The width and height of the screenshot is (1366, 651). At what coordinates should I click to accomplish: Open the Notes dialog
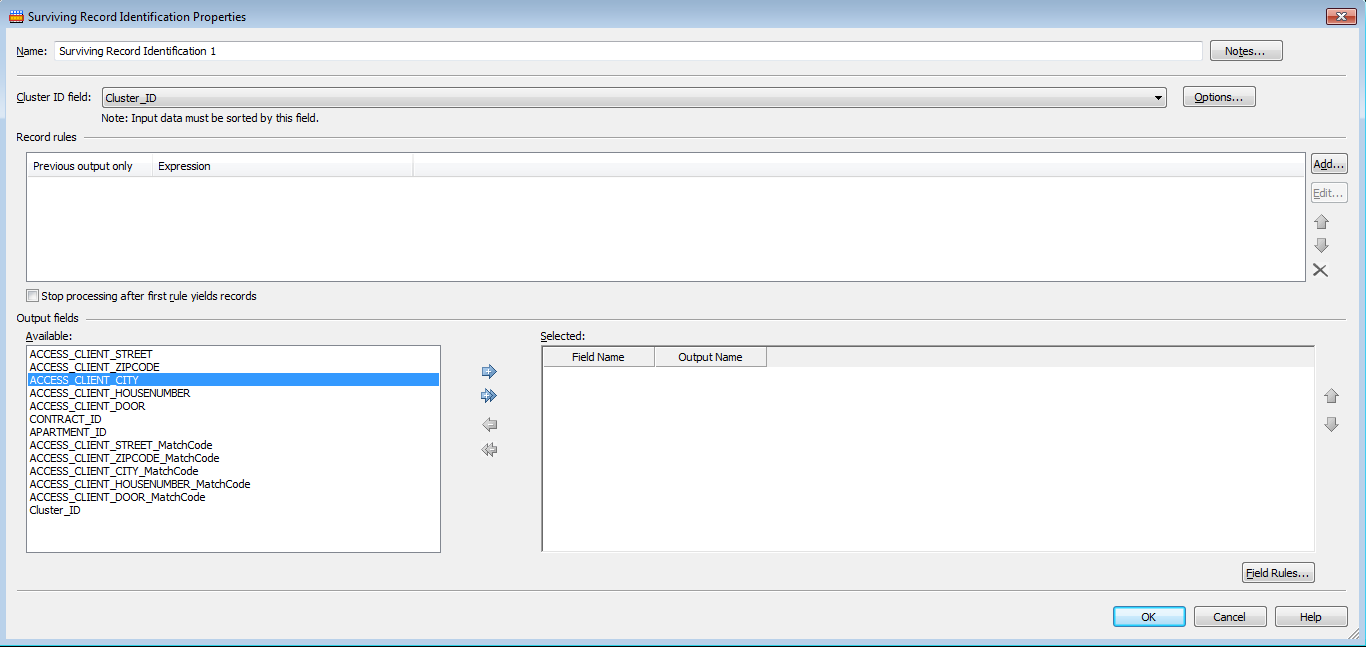tap(1245, 50)
